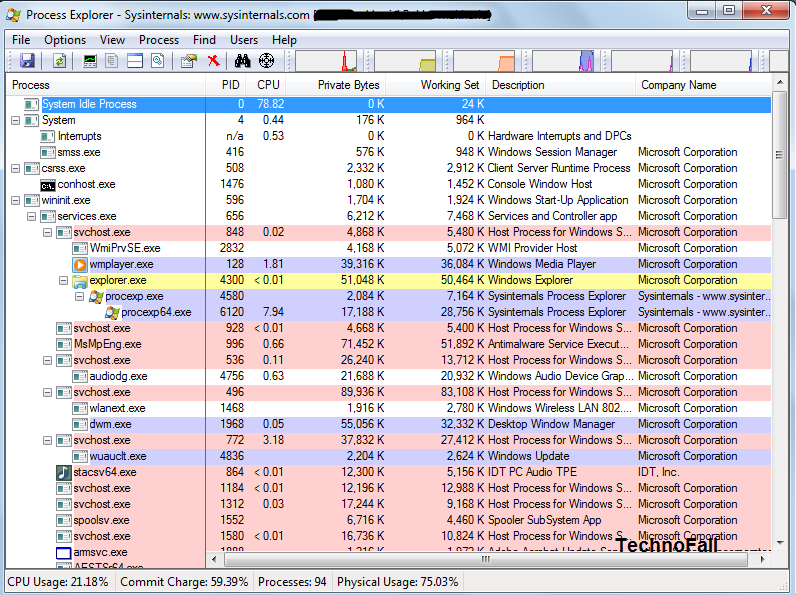This screenshot has height=595, width=796.
Task: Click 'CPU Usage: 21.18%' in status bar
Action: pyautogui.click(x=58, y=582)
